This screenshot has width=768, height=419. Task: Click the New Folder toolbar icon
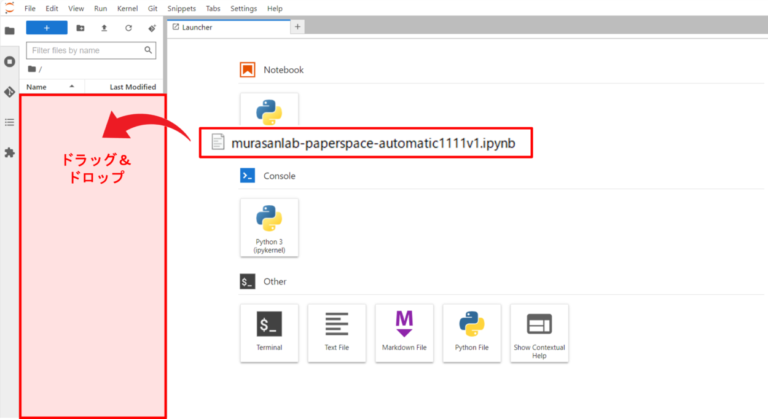point(81,28)
